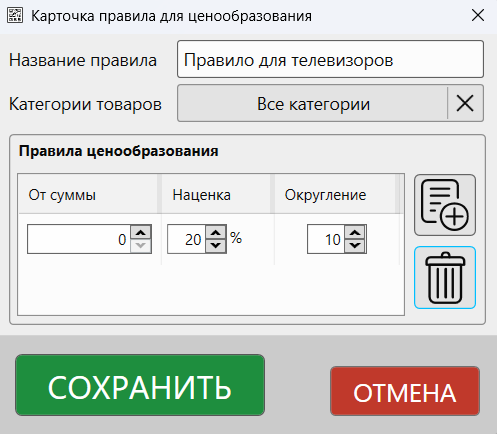Clear categories with the X button

(x=465, y=103)
